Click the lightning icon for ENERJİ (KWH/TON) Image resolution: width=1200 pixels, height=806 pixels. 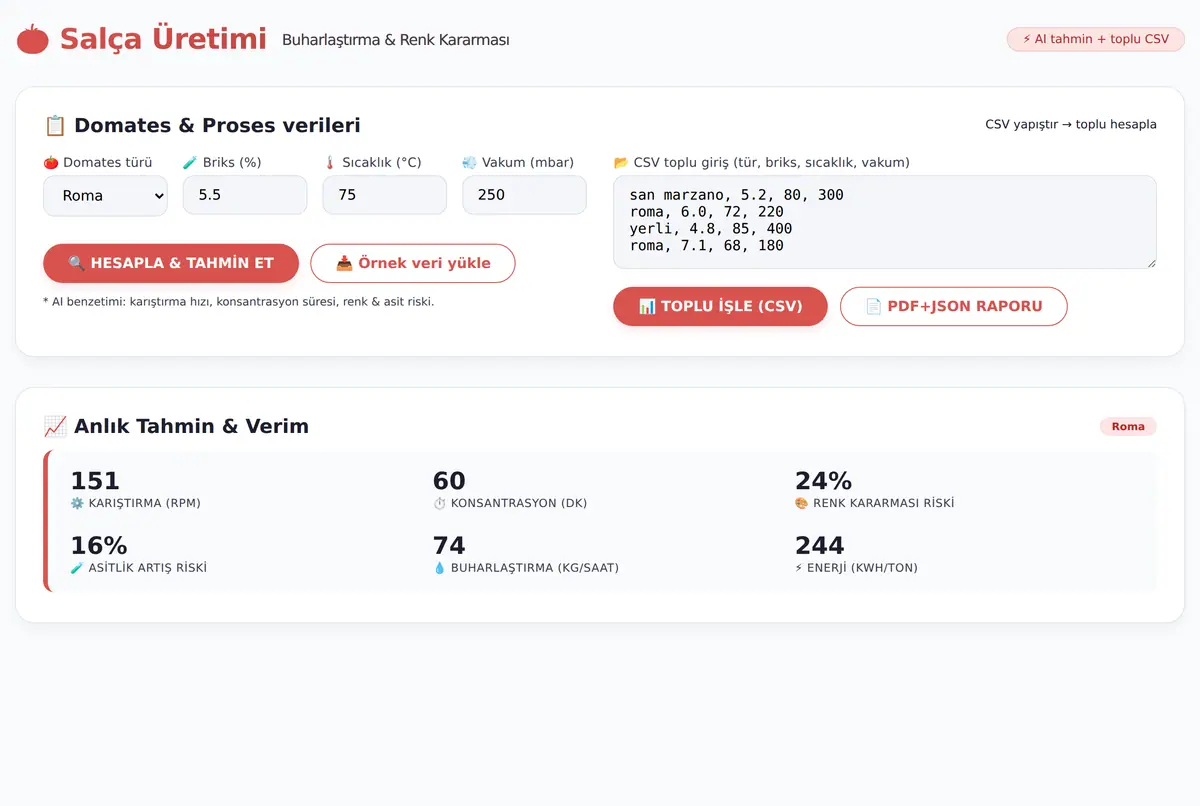pyautogui.click(x=800, y=568)
